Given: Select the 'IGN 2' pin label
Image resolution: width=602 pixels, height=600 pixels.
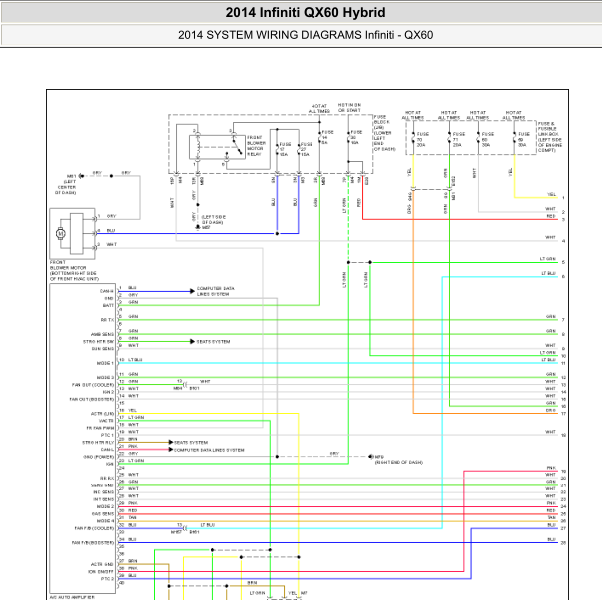Looking at the screenshot, I should coord(108,392).
